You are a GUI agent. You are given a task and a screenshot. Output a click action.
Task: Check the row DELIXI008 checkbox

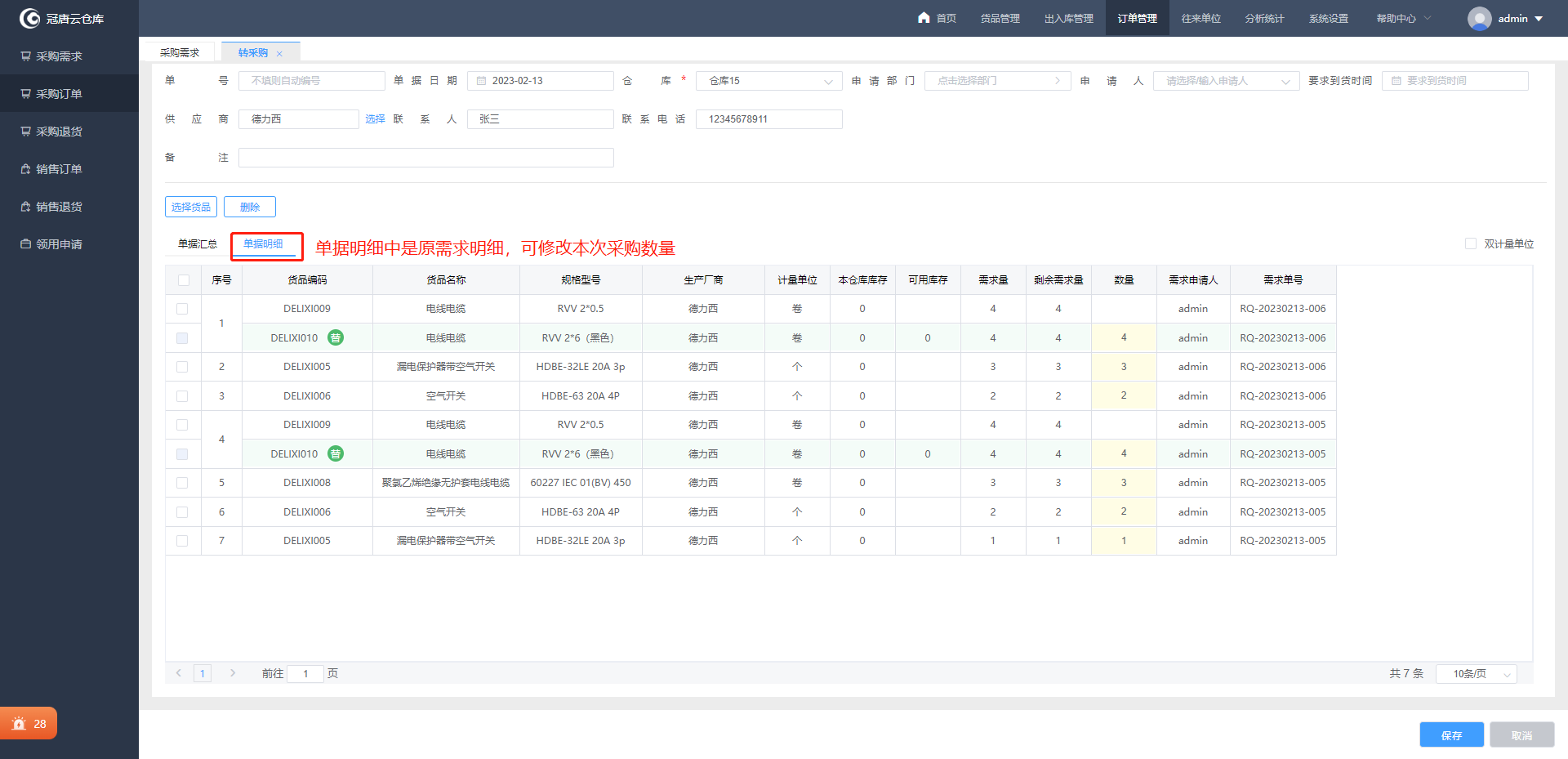(182, 483)
